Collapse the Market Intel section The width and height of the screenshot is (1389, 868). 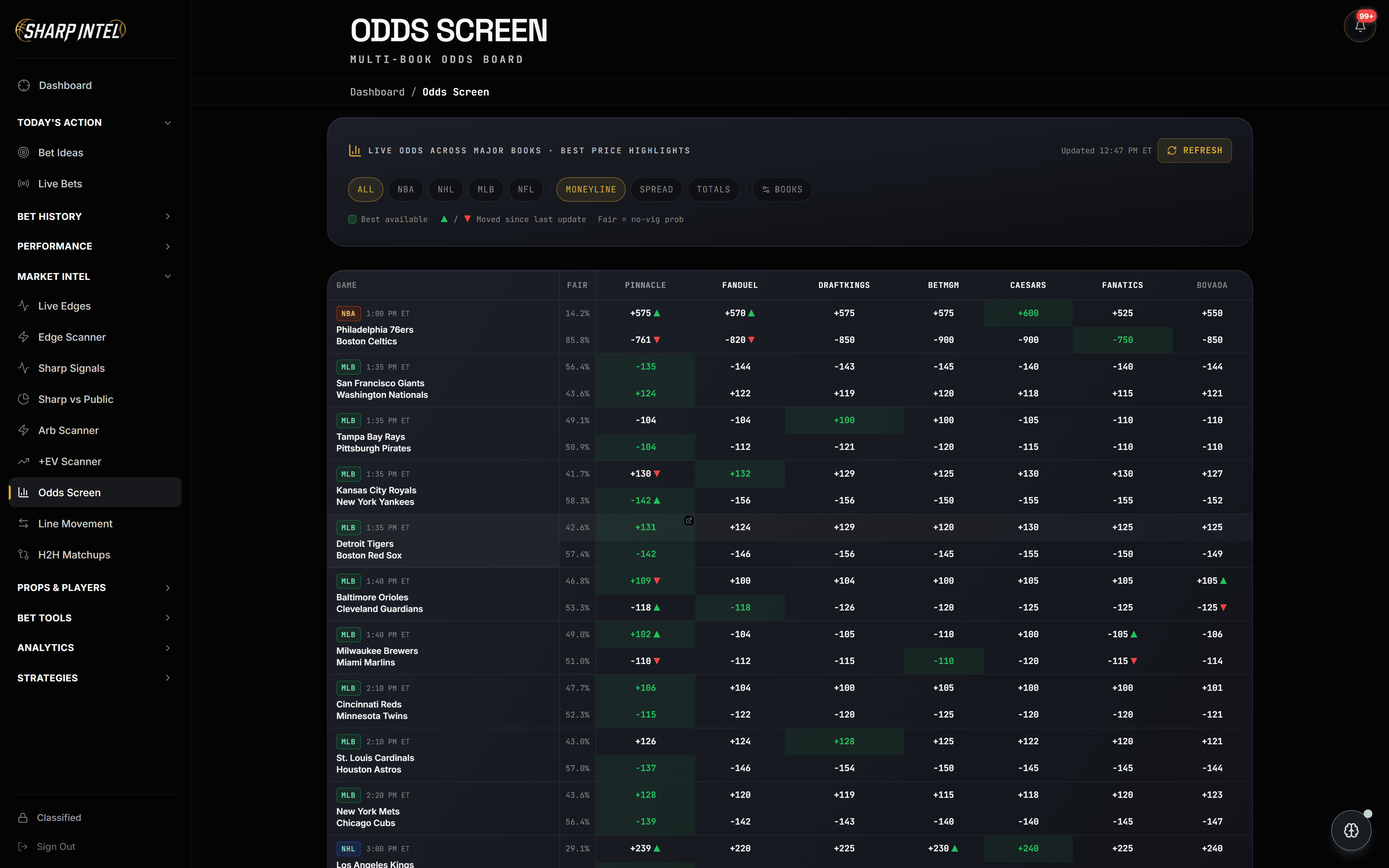(95, 277)
